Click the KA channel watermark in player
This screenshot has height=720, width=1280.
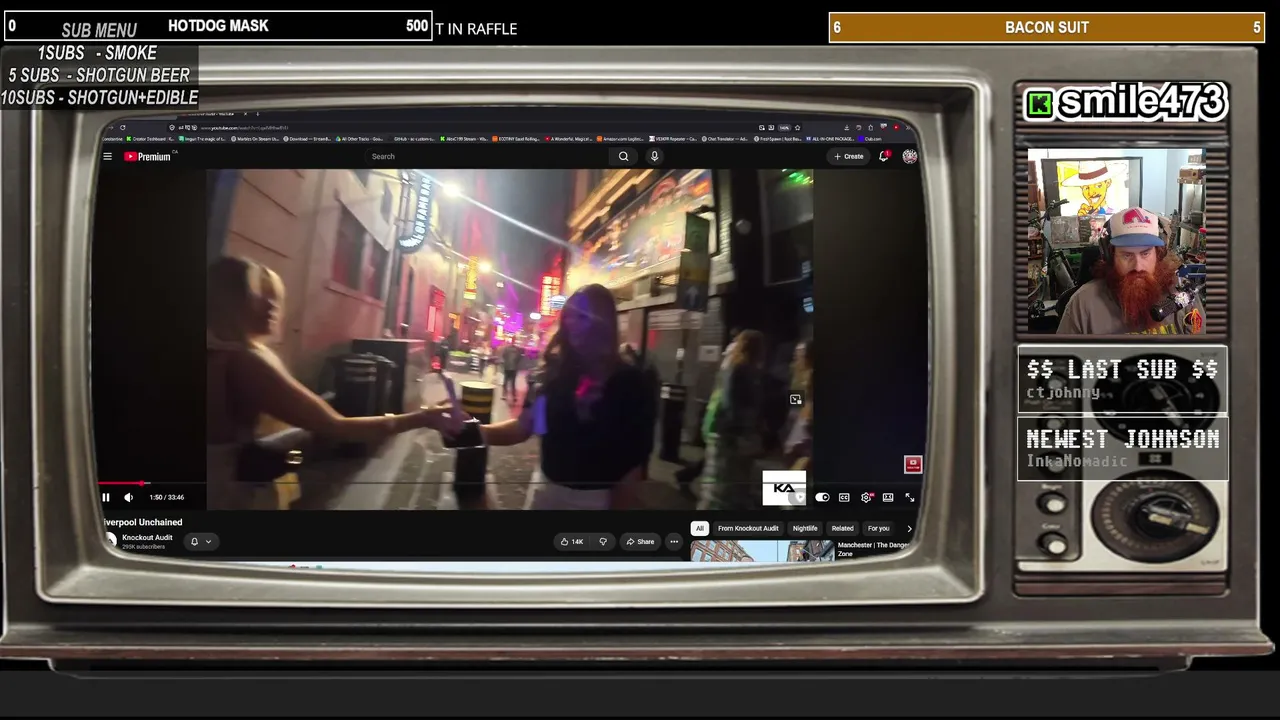[784, 488]
